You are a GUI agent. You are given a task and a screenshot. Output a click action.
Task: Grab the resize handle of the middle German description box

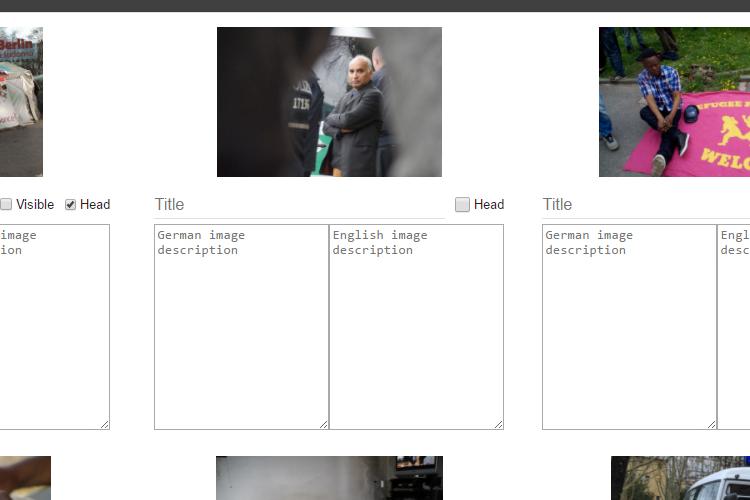click(324, 424)
